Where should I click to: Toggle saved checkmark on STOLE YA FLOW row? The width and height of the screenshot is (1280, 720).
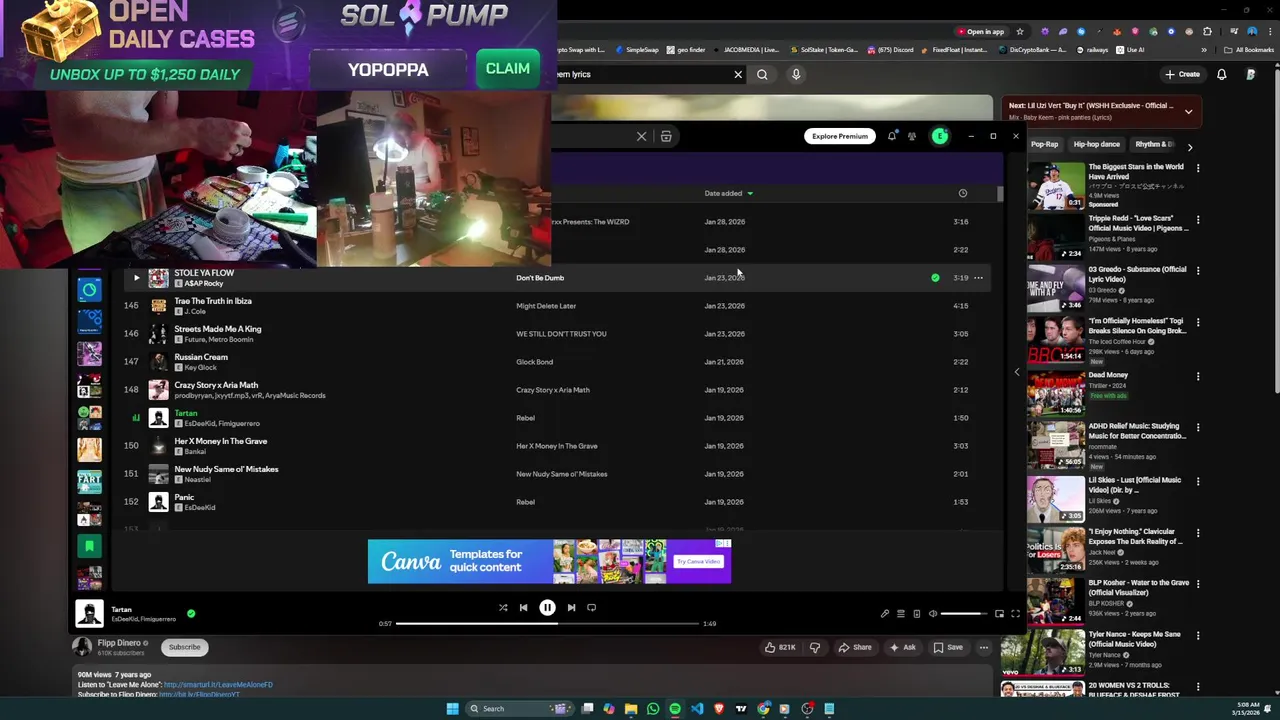(935, 278)
